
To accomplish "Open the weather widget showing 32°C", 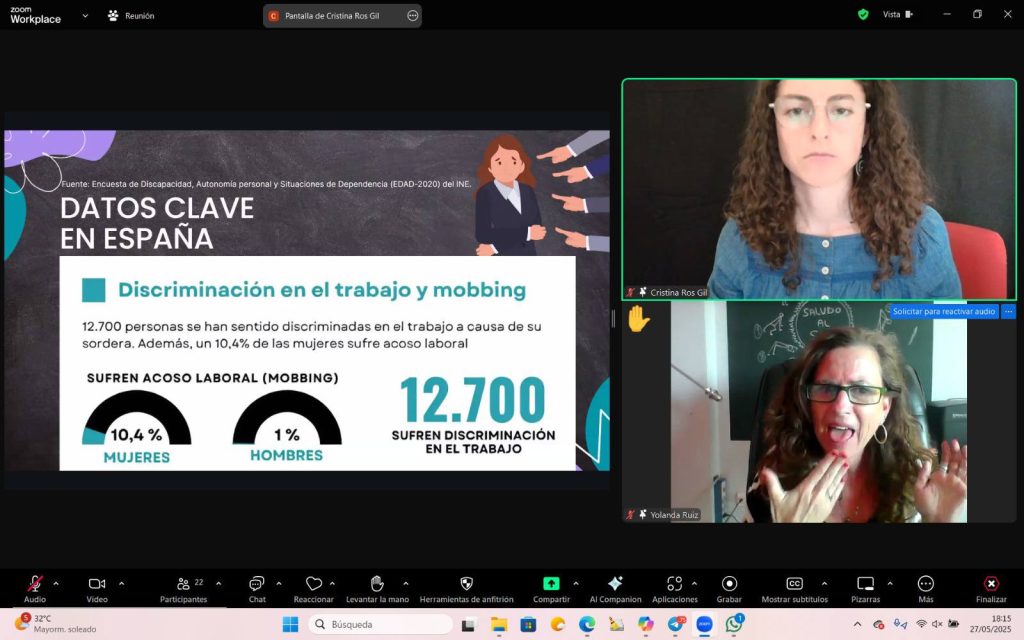I will click(56, 624).
